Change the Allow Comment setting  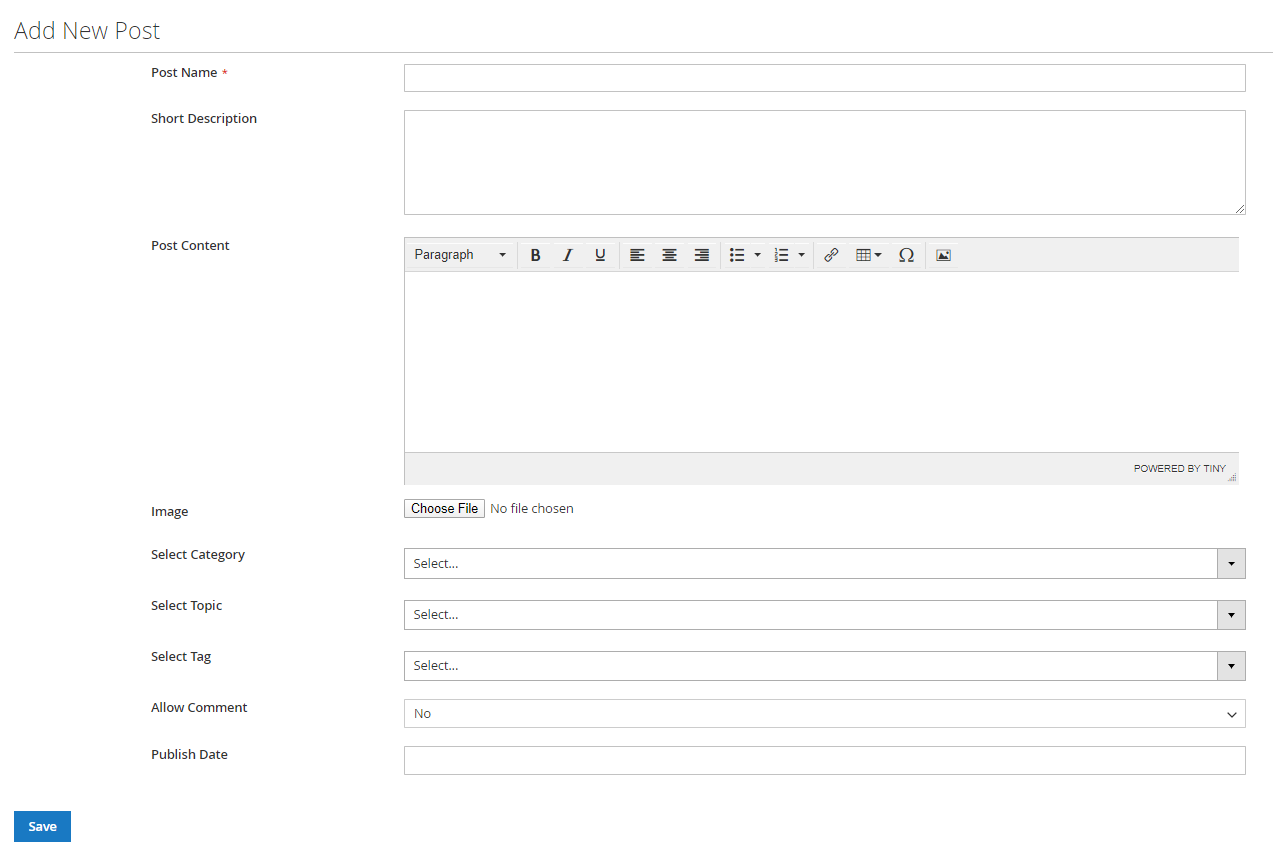[824, 714]
